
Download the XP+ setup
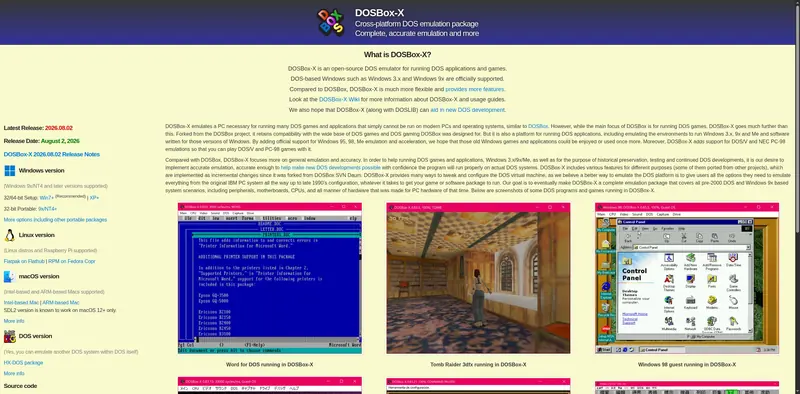click(94, 198)
